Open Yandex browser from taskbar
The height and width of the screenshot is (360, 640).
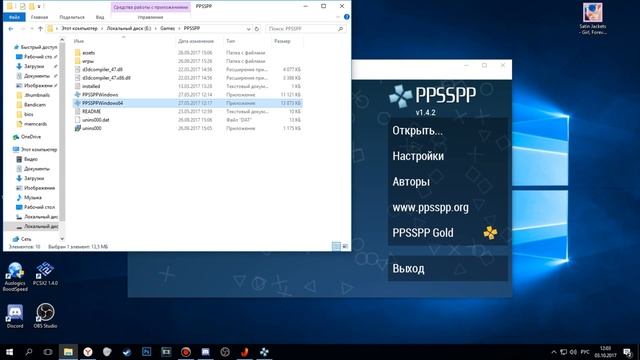88,352
